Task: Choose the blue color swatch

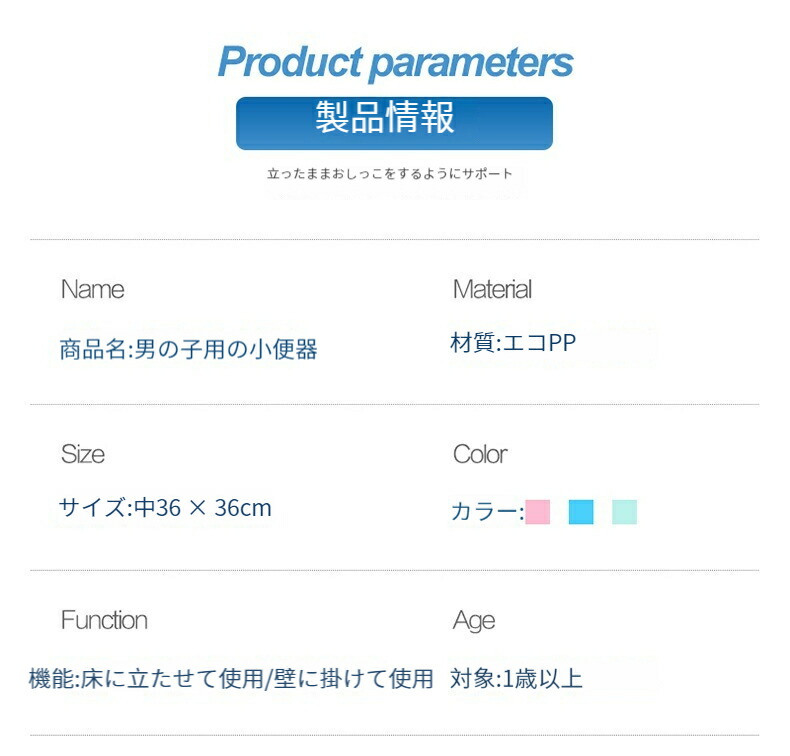Action: click(581, 512)
